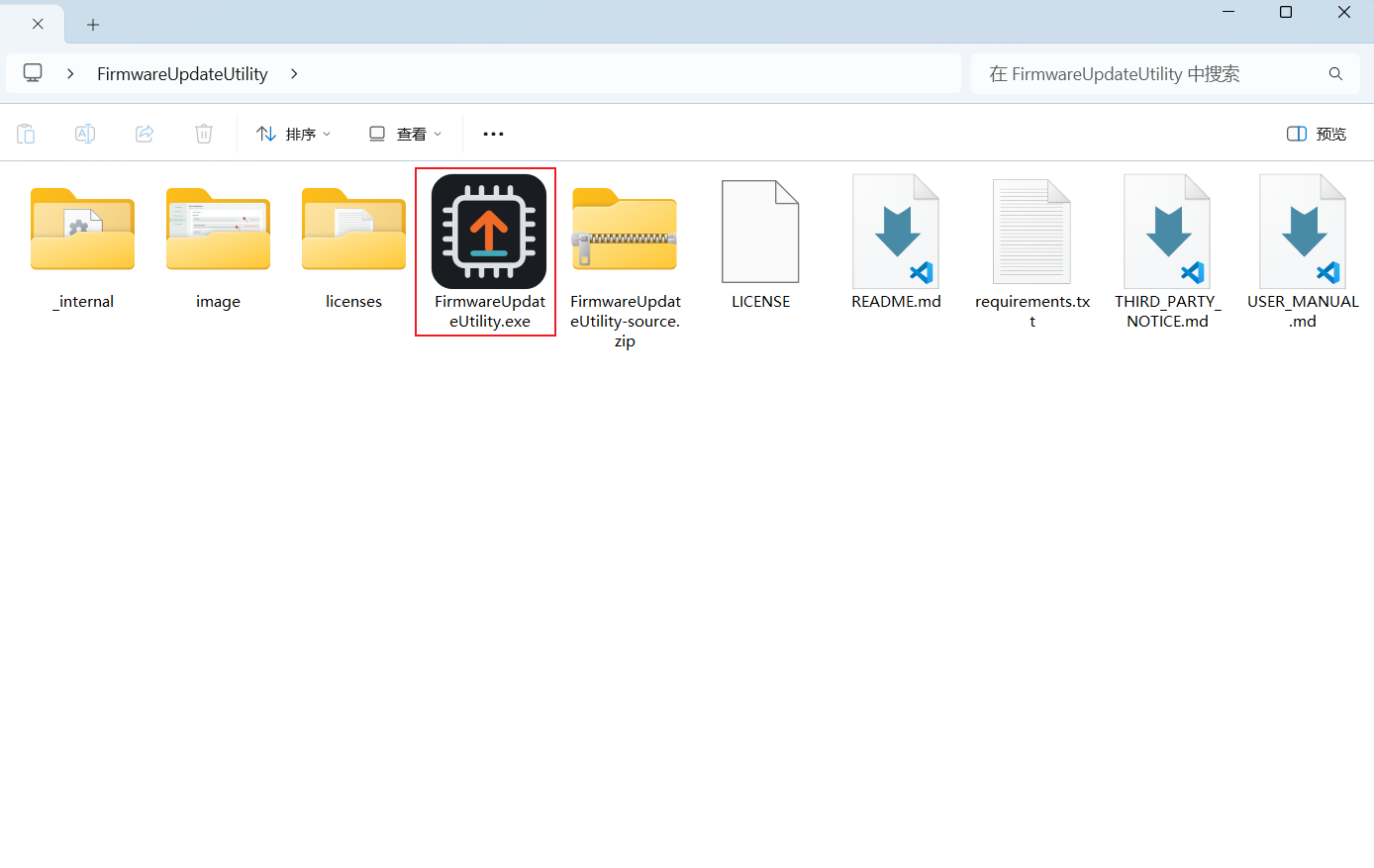Select the README.md file icon

point(896,232)
